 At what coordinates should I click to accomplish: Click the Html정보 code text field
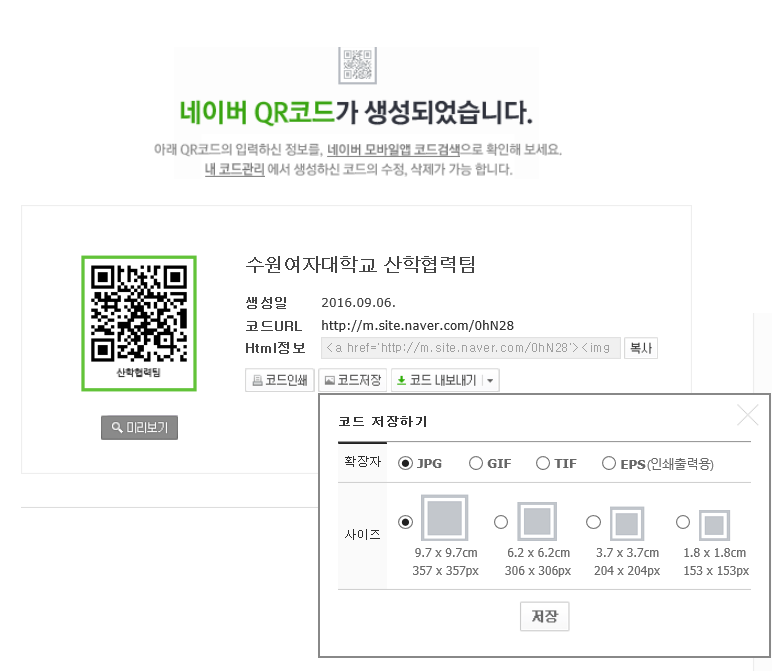click(x=470, y=348)
